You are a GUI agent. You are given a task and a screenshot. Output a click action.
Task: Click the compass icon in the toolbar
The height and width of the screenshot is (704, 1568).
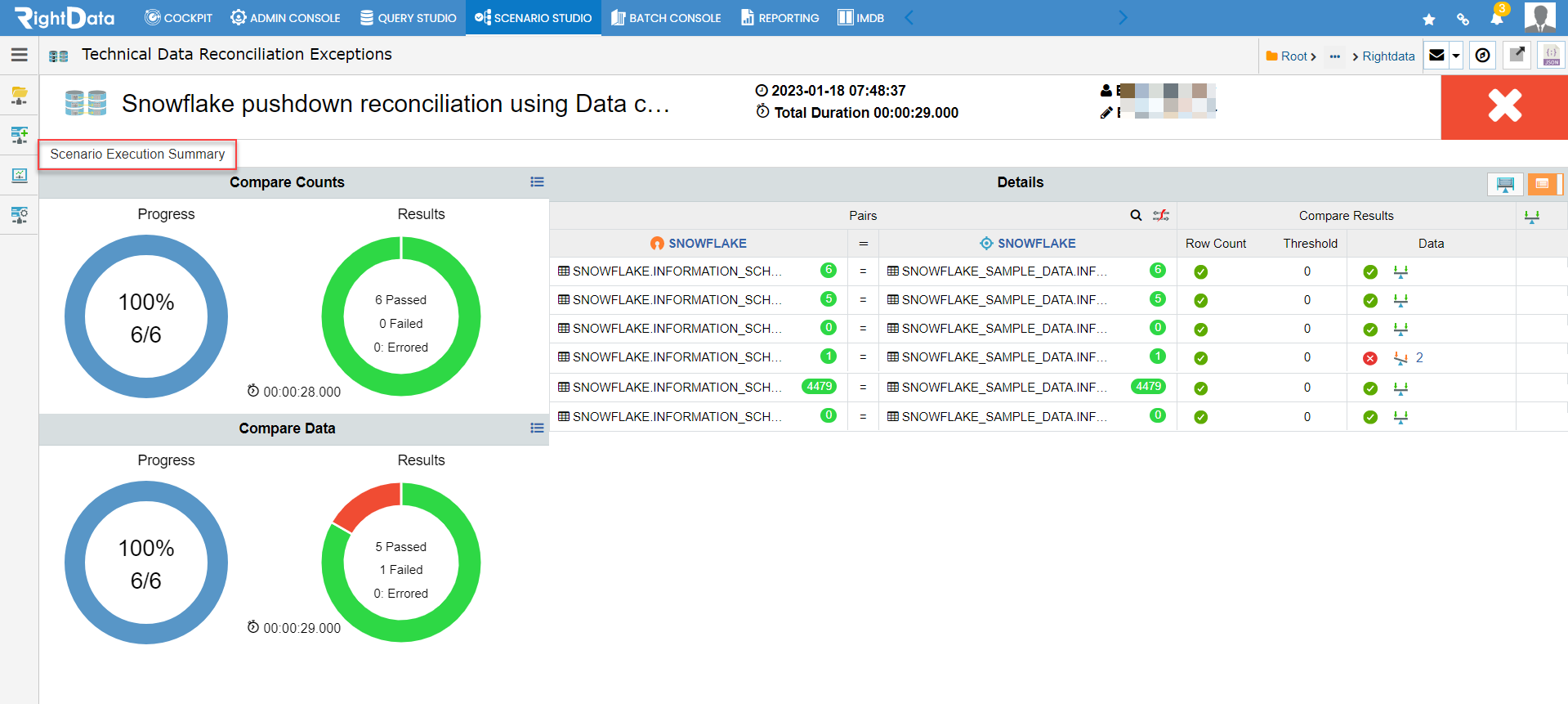click(1482, 56)
